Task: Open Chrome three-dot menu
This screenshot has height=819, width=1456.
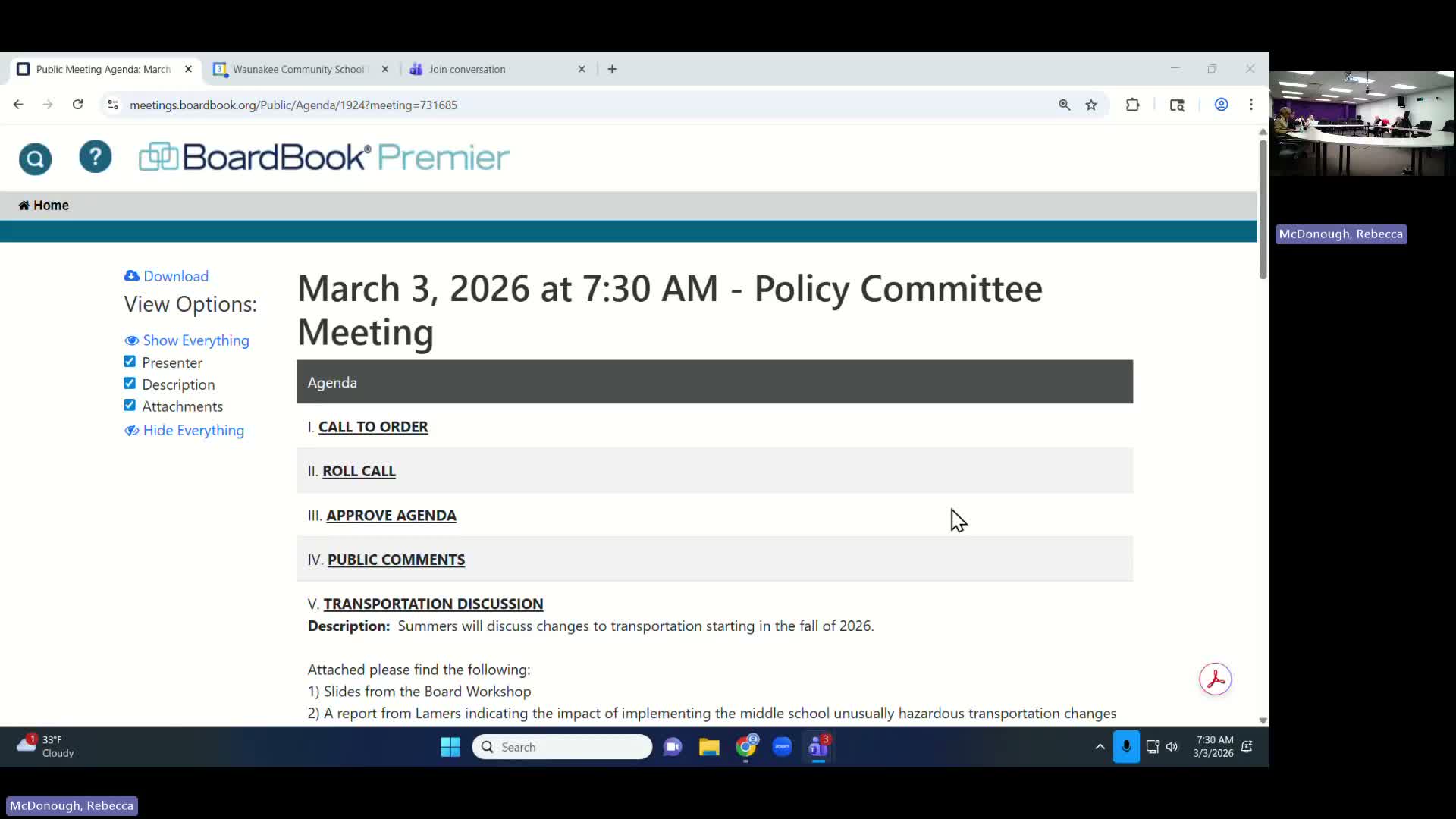Action: coord(1251,105)
